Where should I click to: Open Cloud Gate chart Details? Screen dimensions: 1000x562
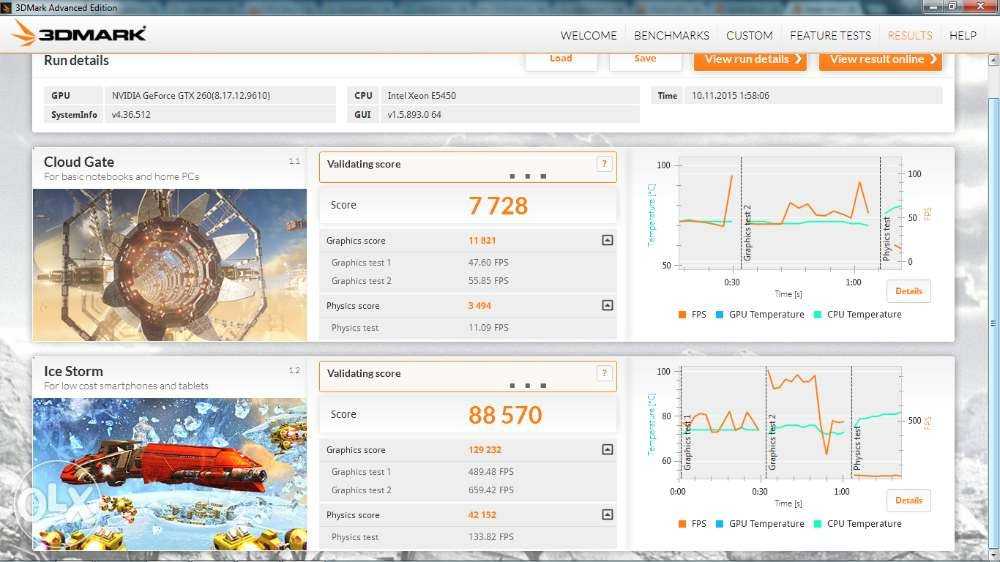(x=908, y=291)
